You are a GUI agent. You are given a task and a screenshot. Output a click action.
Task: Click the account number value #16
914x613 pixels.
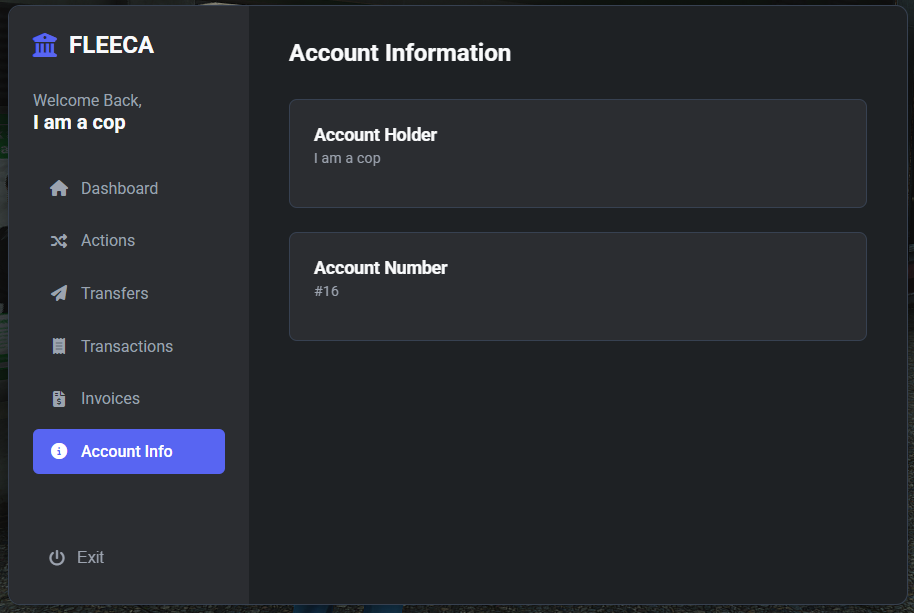coord(326,291)
